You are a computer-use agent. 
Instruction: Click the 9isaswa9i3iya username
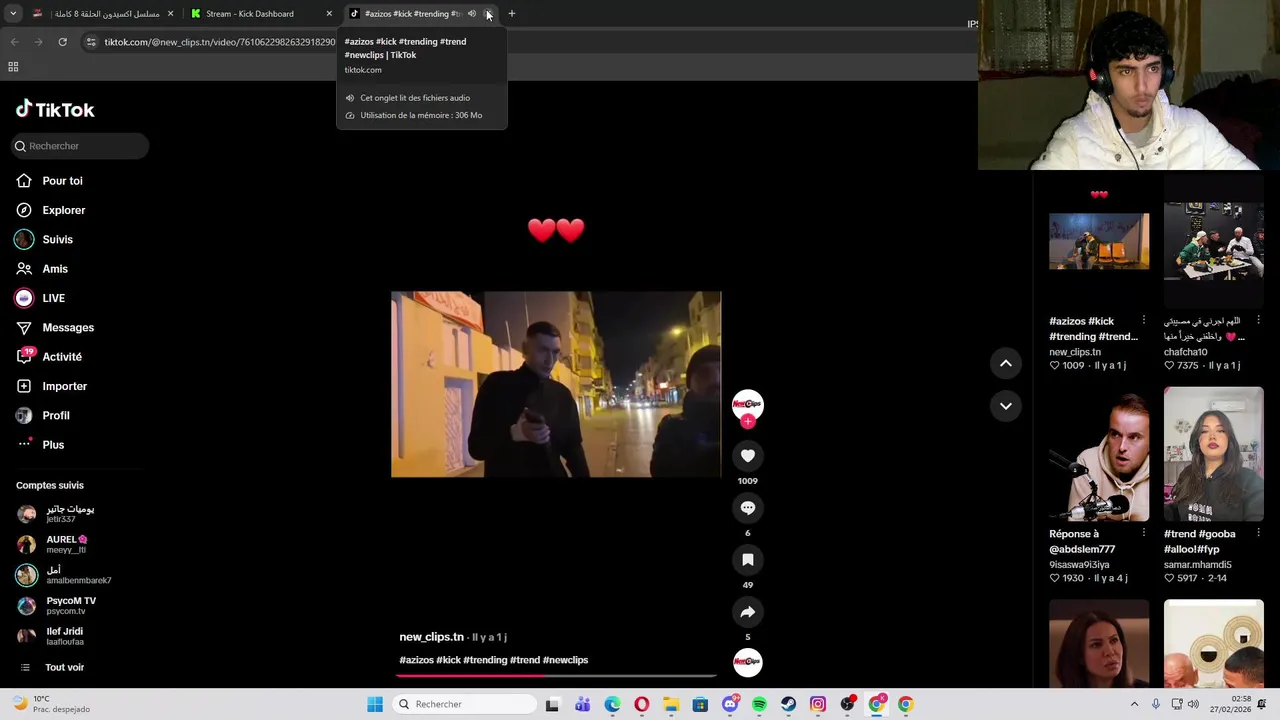point(1079,565)
